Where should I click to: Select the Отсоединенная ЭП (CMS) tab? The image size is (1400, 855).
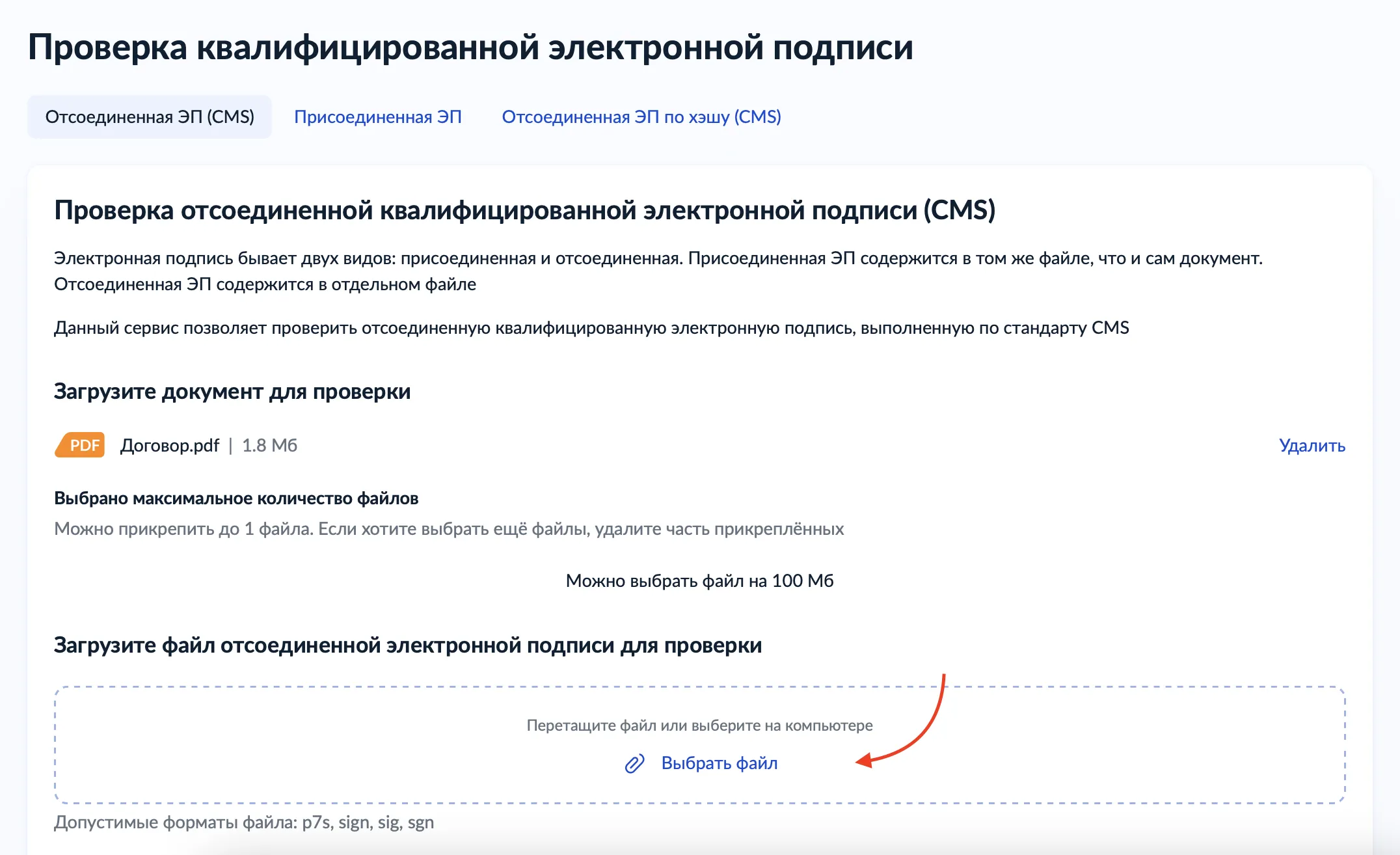point(150,117)
